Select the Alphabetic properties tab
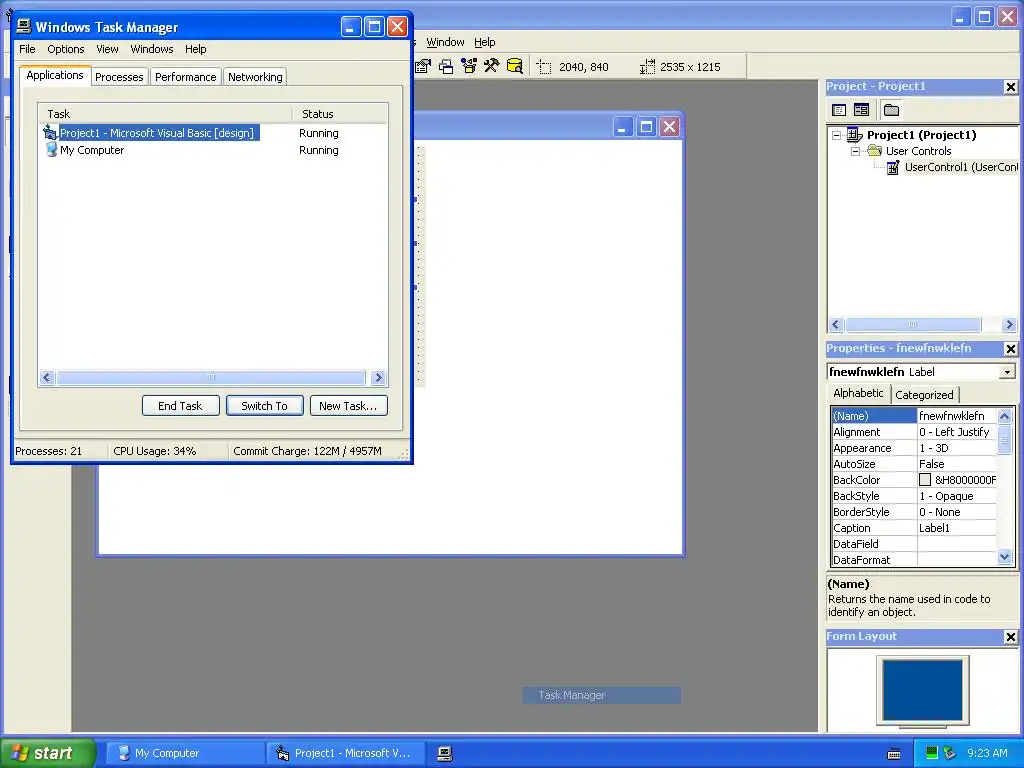The height and width of the screenshot is (768, 1024). 858,393
